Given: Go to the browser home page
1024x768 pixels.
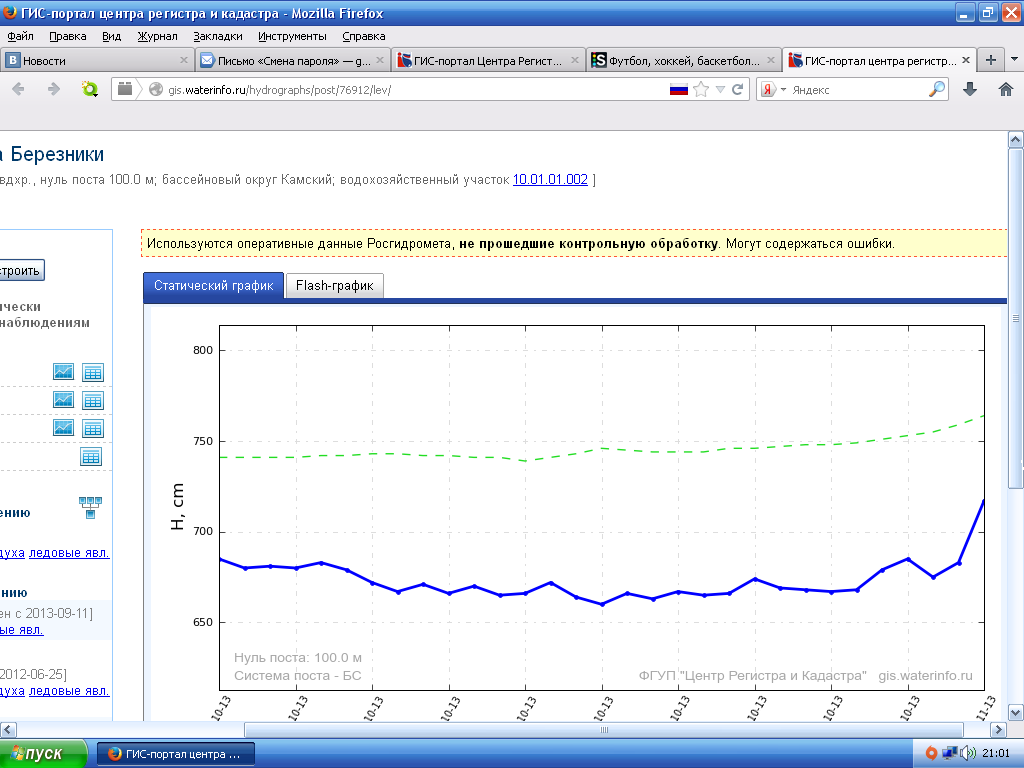Looking at the screenshot, I should (x=1006, y=89).
